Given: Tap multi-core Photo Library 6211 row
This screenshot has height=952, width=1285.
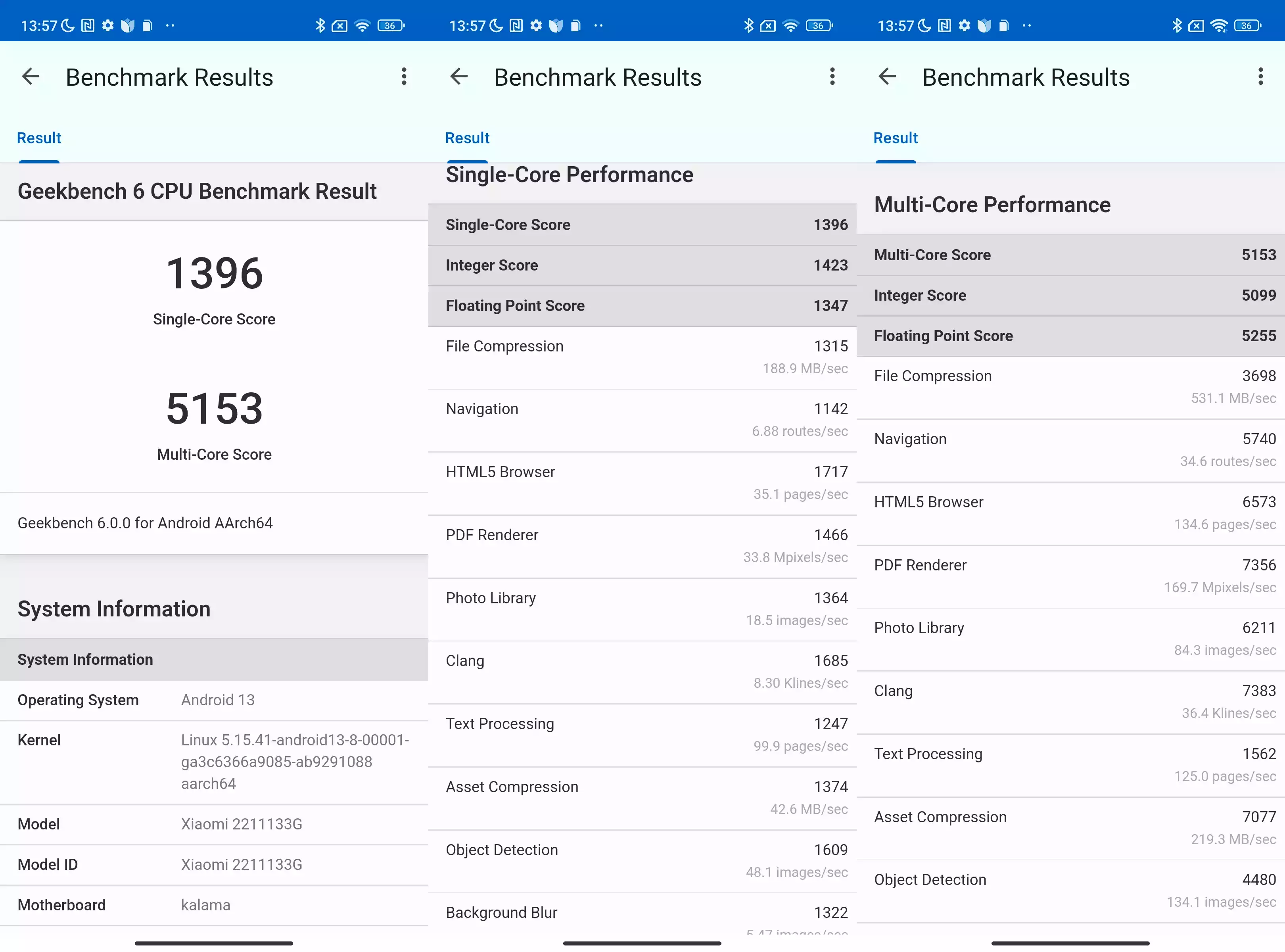Looking at the screenshot, I should tap(1071, 640).
